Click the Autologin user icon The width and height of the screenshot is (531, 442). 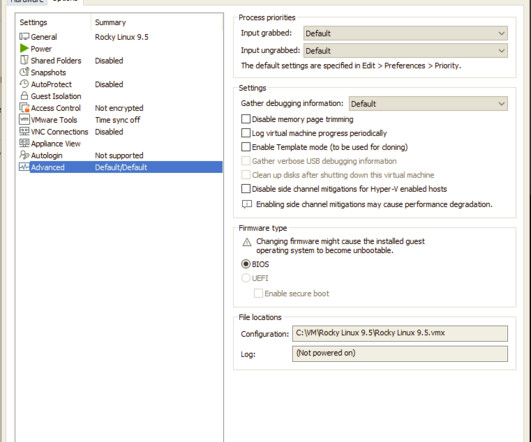click(24, 155)
